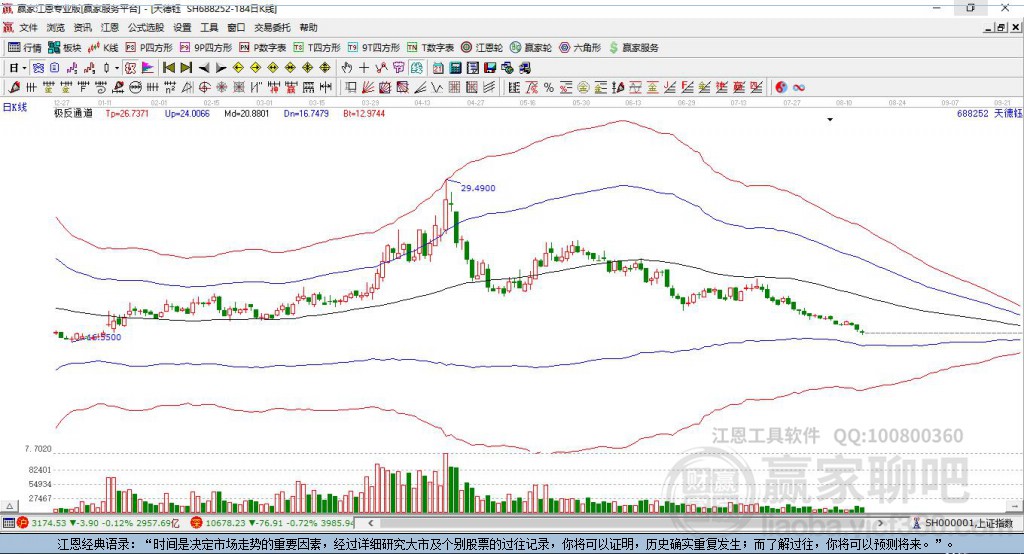Click the last yellow diamond arrow icon

point(325,68)
